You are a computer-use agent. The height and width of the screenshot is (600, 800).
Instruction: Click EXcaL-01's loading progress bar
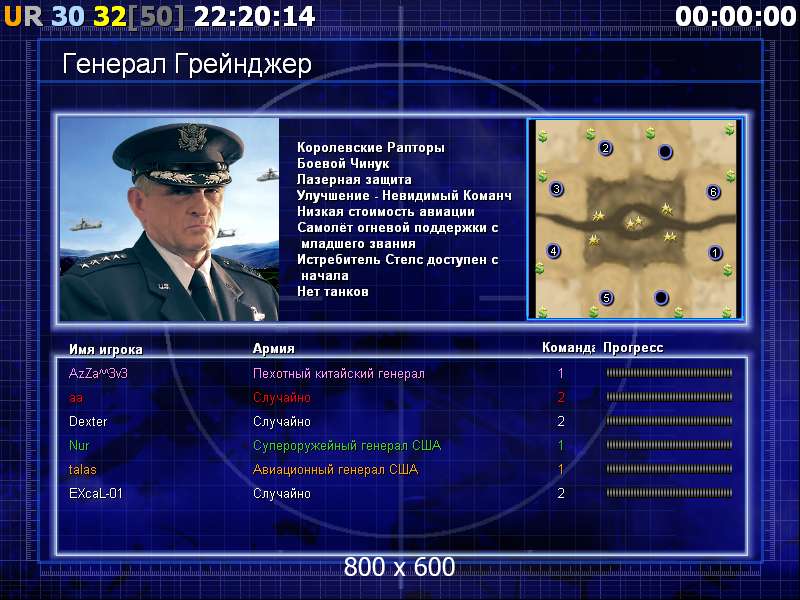669,493
